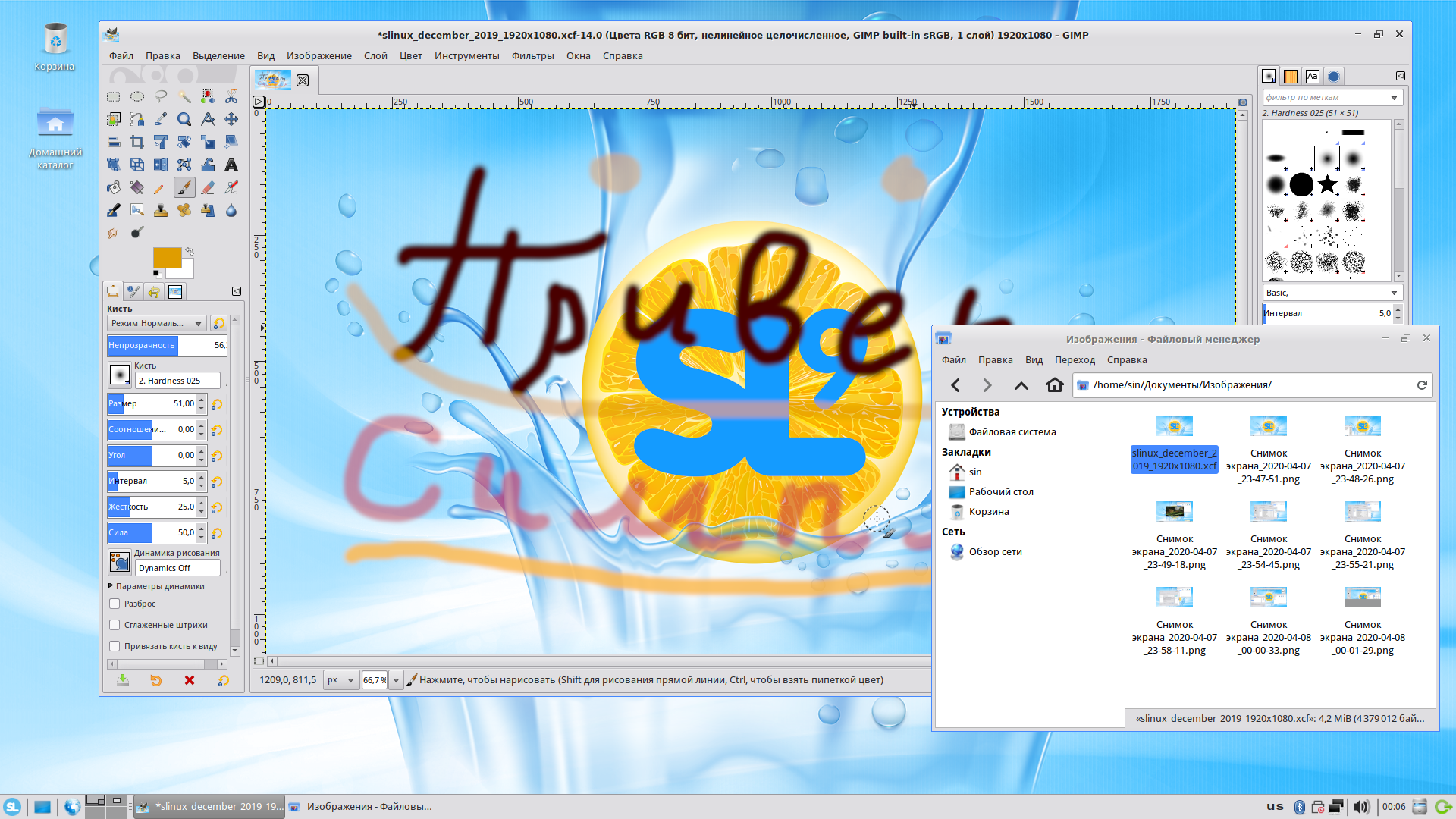The width and height of the screenshot is (1456, 819).
Task: Select the Text tool
Action: (231, 165)
